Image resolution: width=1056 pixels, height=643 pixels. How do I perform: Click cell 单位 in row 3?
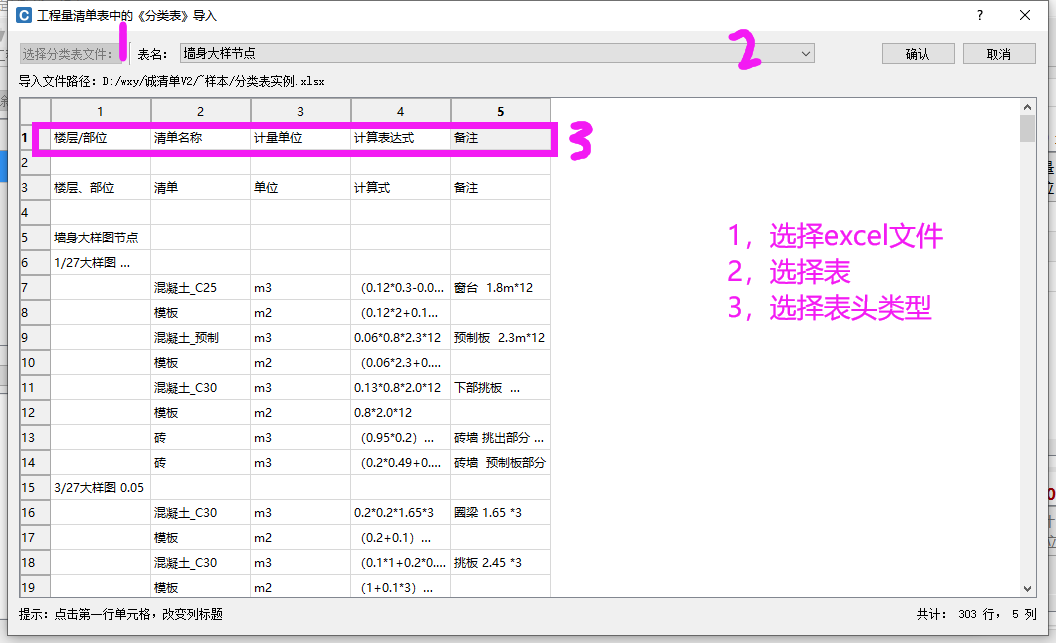[300, 188]
